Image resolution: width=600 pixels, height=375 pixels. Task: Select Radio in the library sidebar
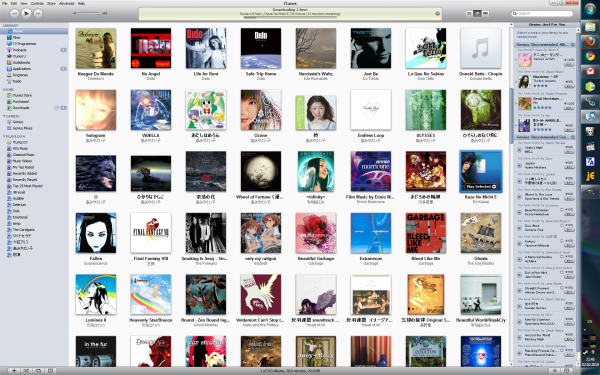point(17,81)
